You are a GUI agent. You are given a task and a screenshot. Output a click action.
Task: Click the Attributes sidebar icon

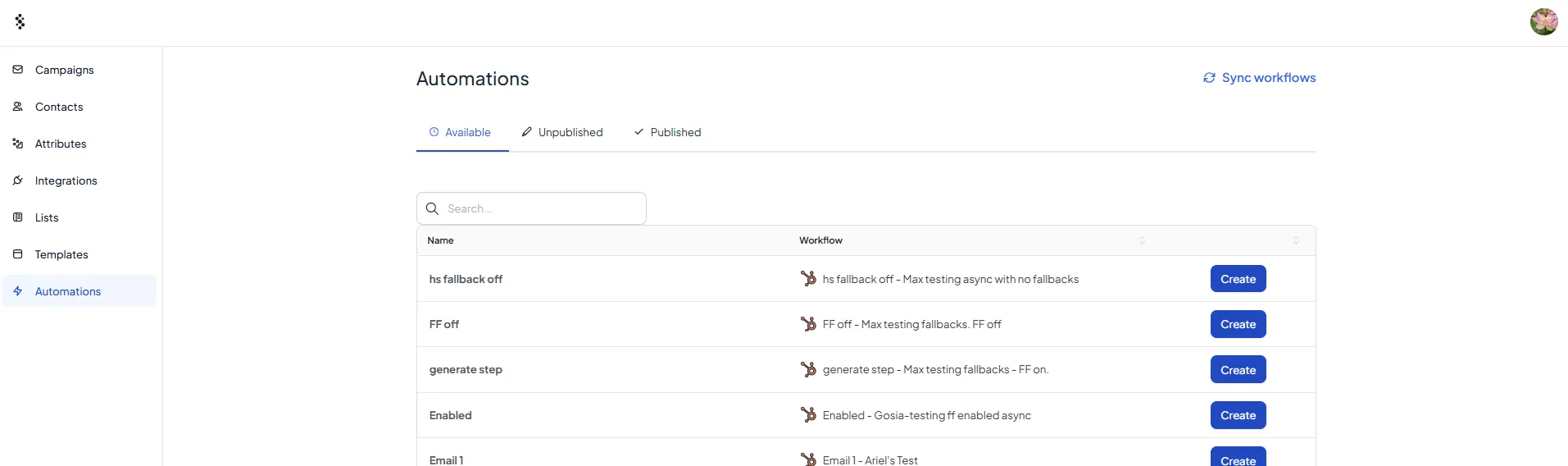[18, 144]
